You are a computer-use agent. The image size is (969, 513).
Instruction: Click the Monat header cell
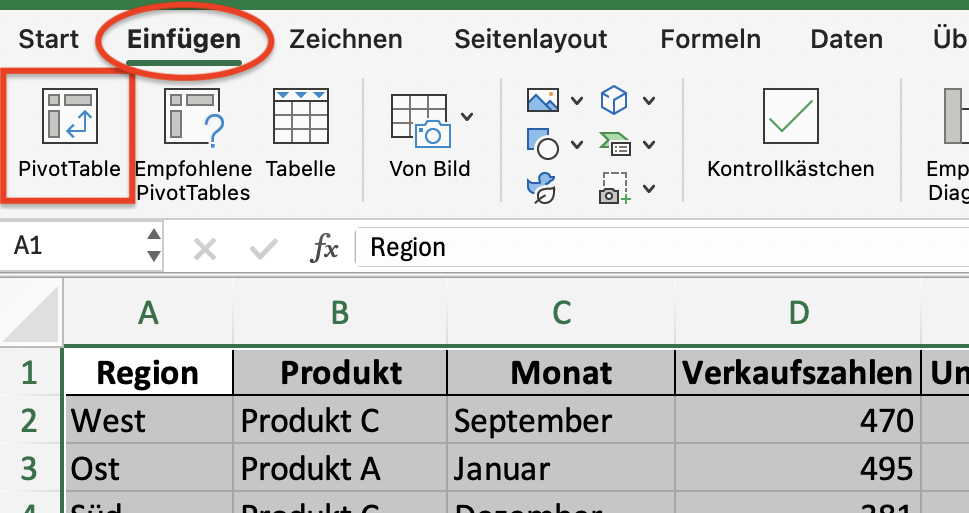pyautogui.click(x=561, y=373)
